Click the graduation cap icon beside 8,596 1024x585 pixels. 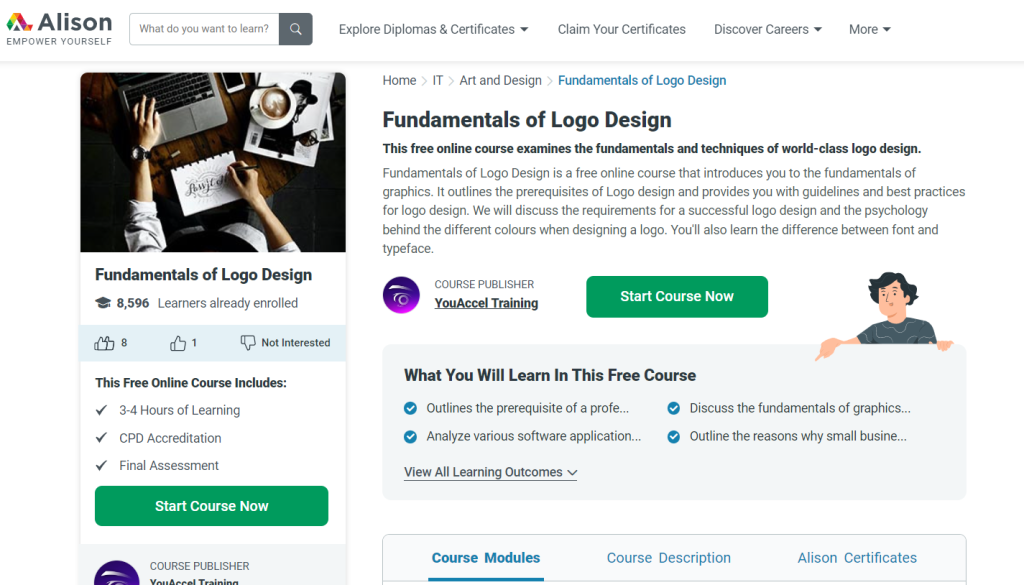102,303
